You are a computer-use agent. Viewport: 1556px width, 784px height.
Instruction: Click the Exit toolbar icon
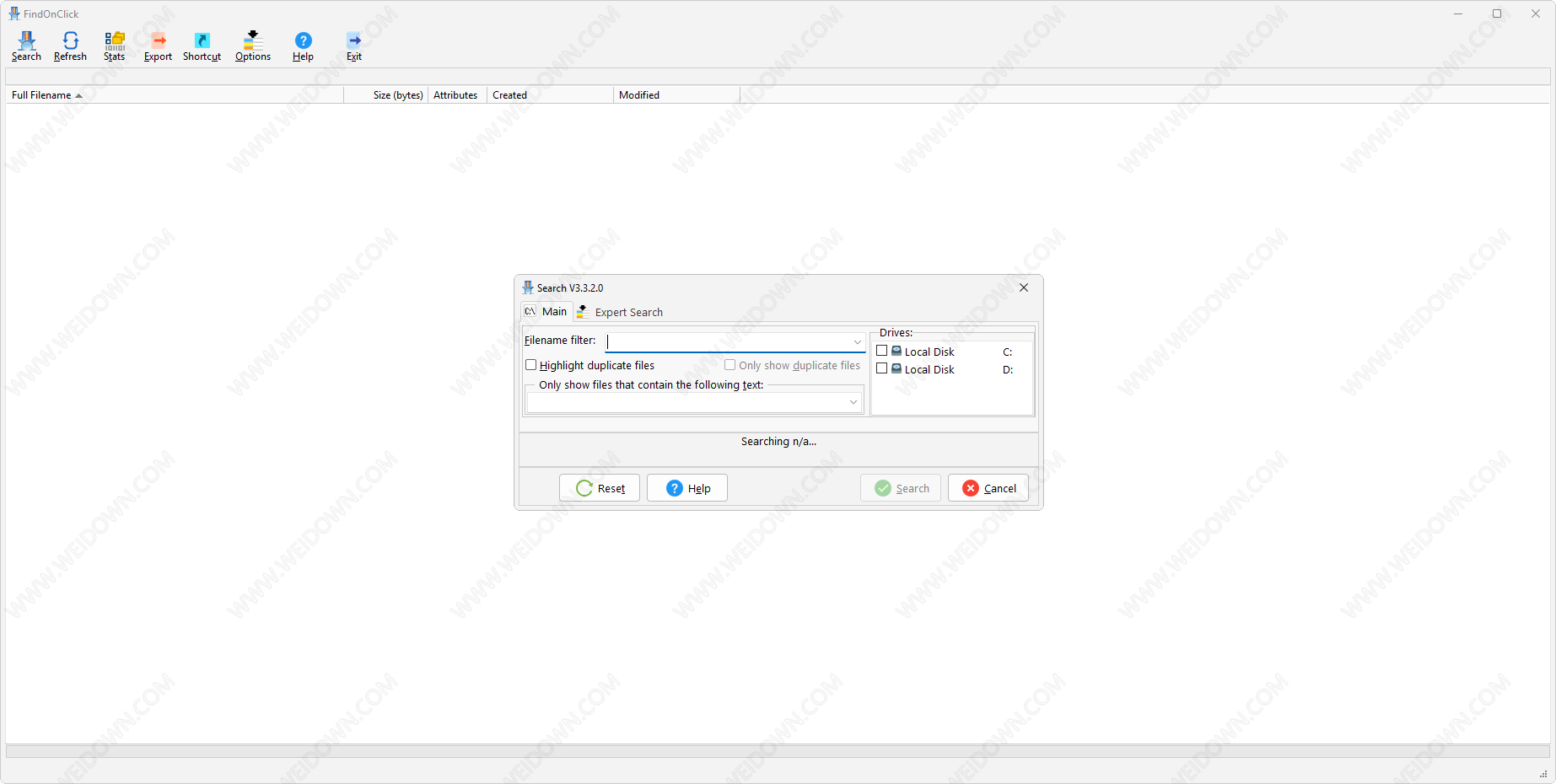354,46
